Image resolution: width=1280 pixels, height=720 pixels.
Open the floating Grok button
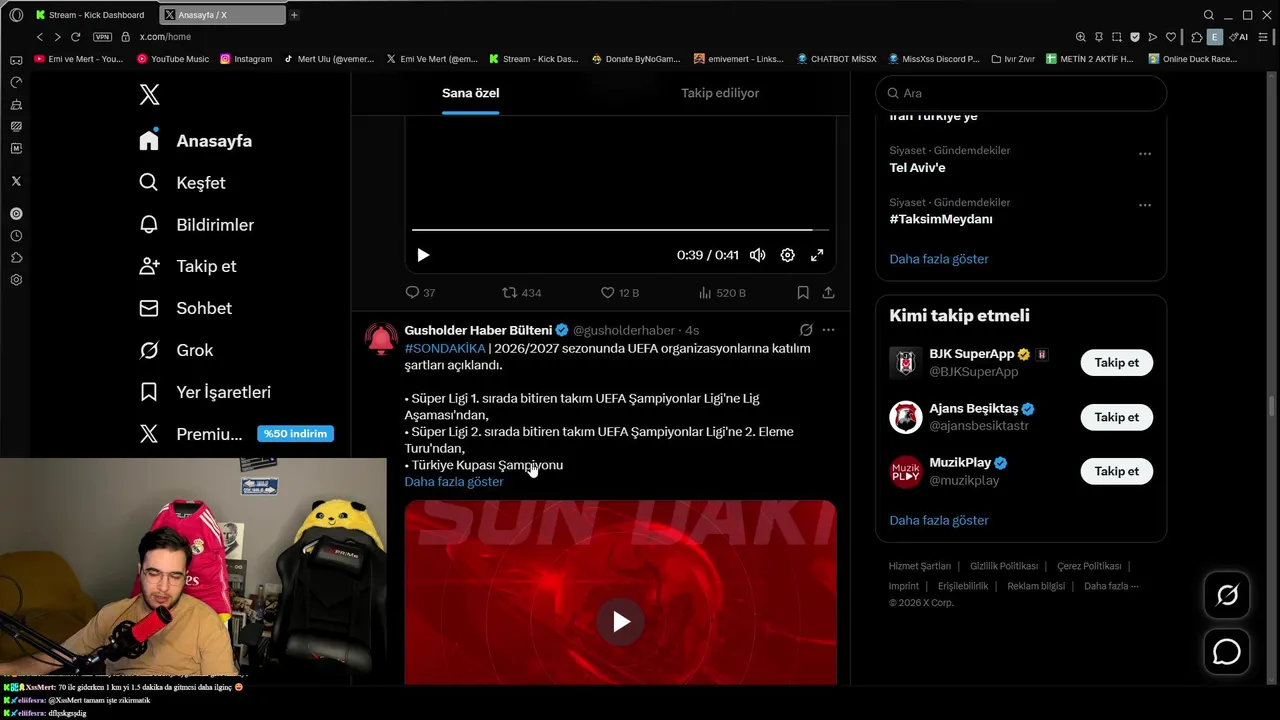(x=1227, y=596)
